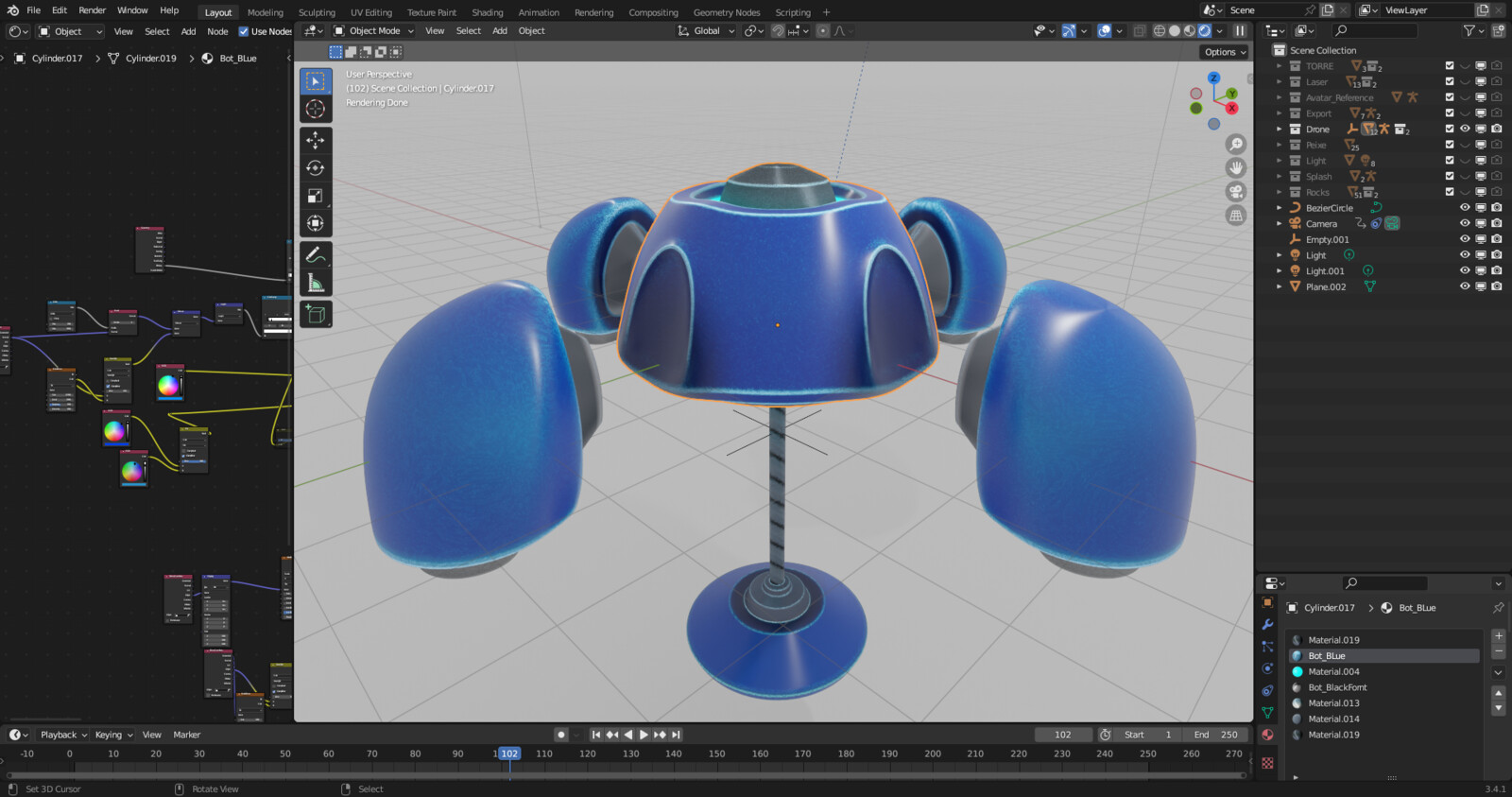Viewport: 1512px width, 797px height.
Task: Select the Rotate tool in viewport toolbar
Action: point(316,167)
